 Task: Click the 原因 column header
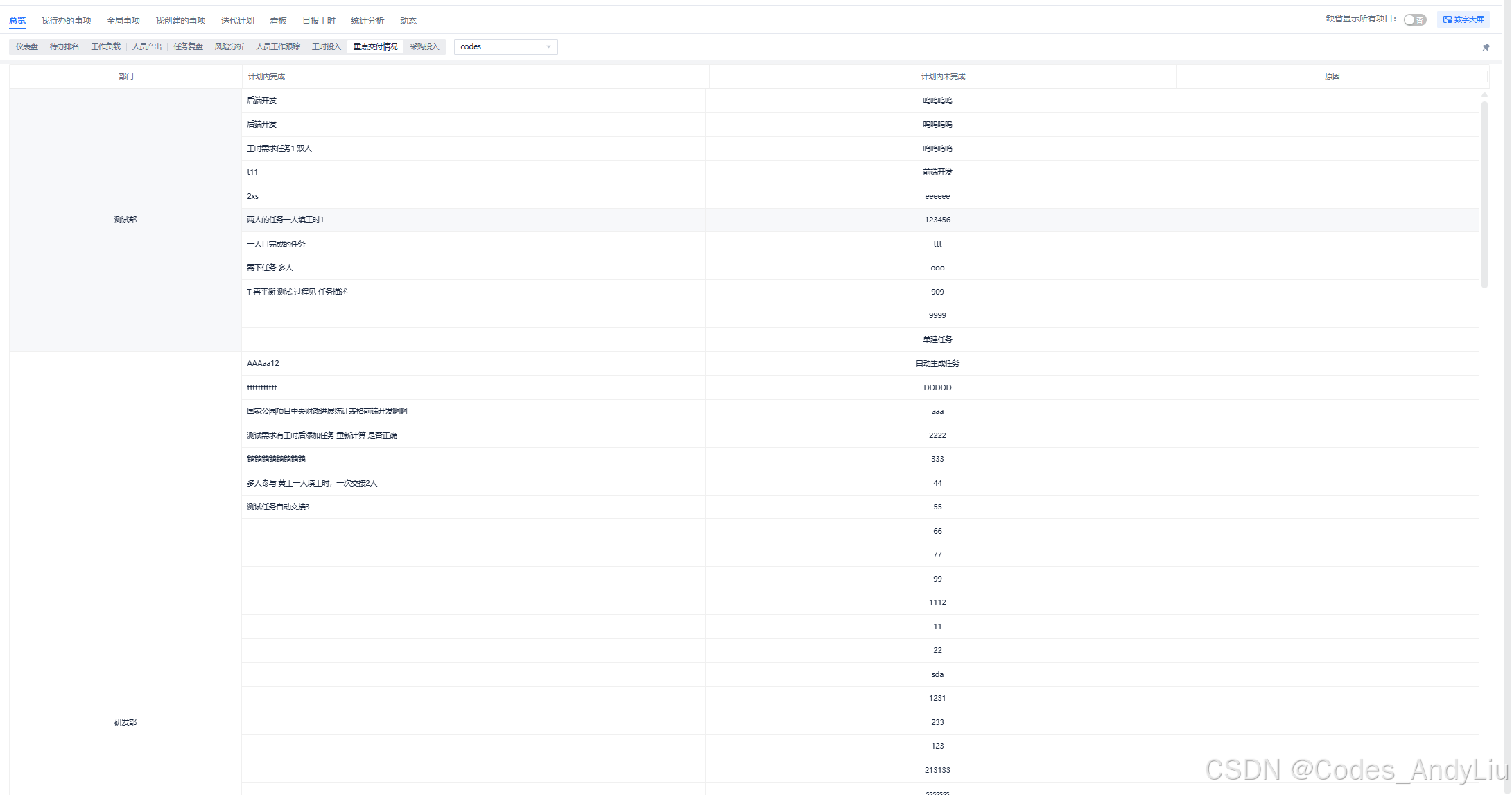point(1332,76)
